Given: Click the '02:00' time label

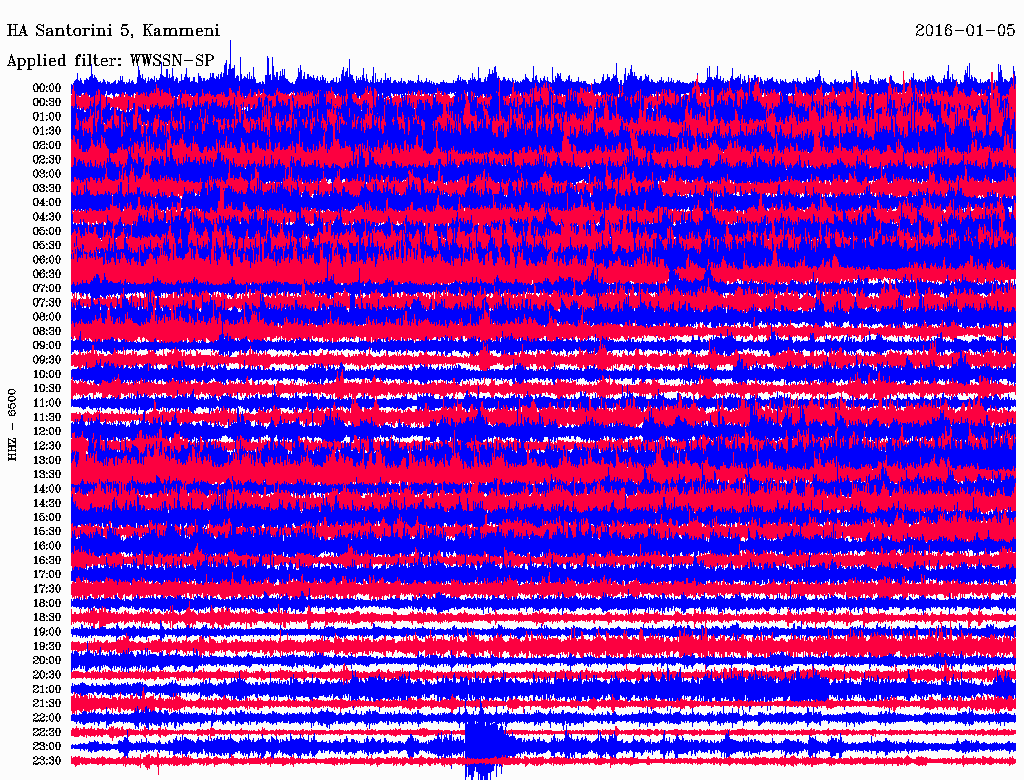Looking at the screenshot, I should point(47,146).
